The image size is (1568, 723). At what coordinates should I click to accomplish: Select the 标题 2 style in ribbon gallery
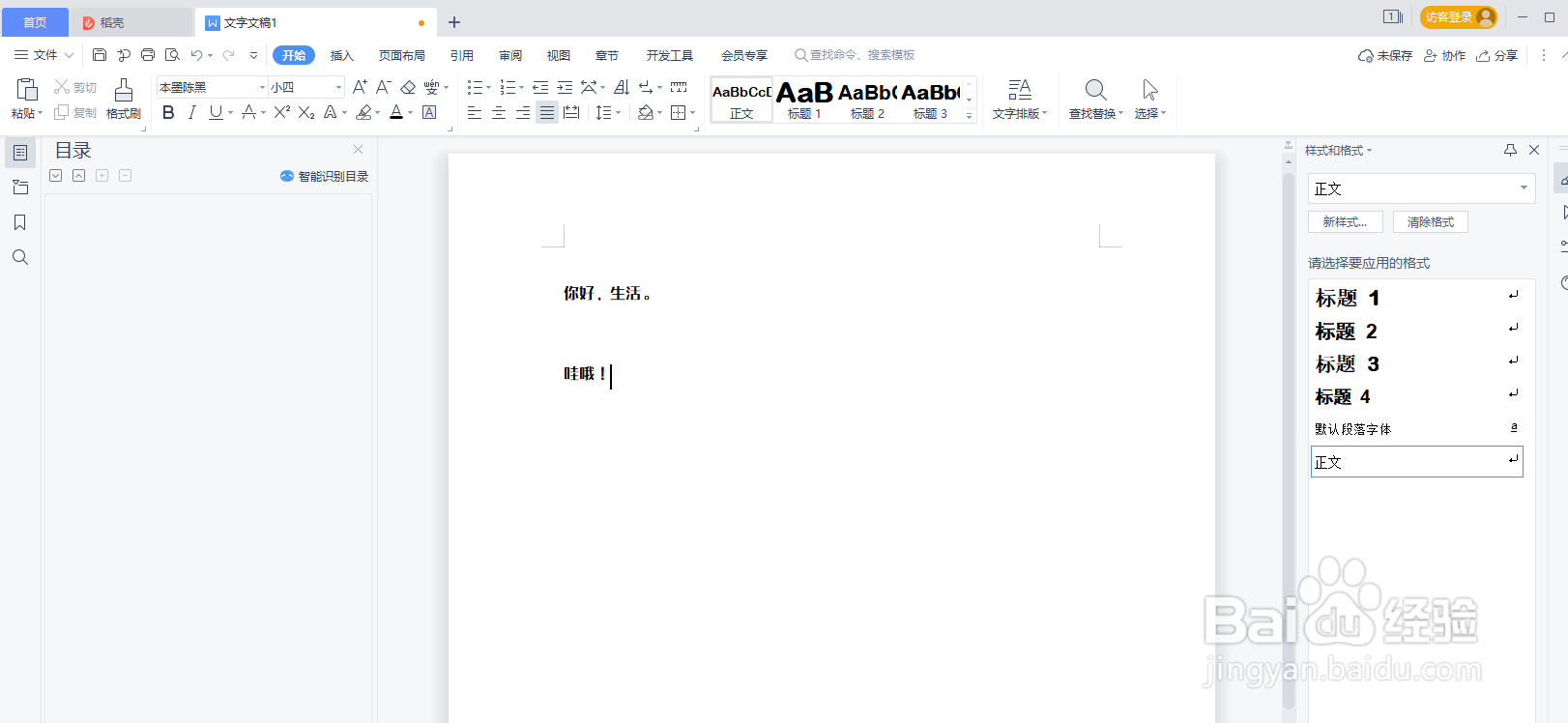tap(867, 100)
